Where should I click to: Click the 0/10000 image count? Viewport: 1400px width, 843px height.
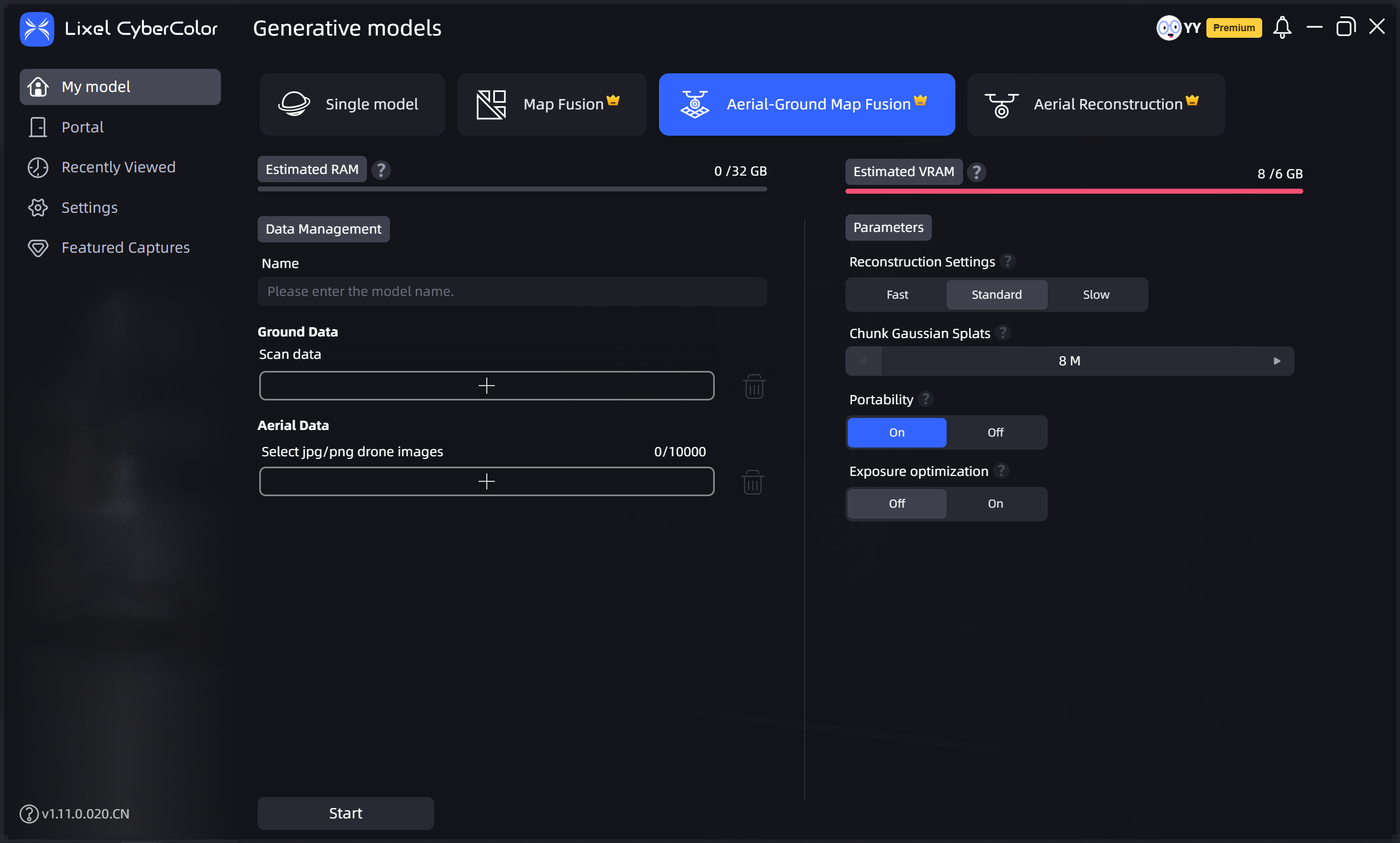[x=680, y=452]
